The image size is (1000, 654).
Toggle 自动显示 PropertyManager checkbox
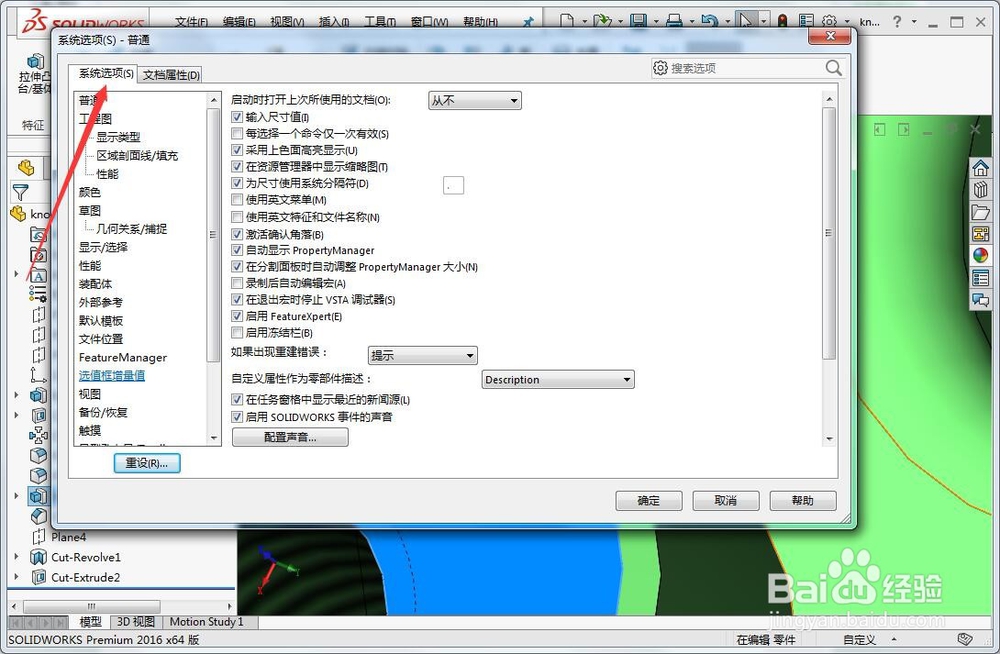coord(237,250)
